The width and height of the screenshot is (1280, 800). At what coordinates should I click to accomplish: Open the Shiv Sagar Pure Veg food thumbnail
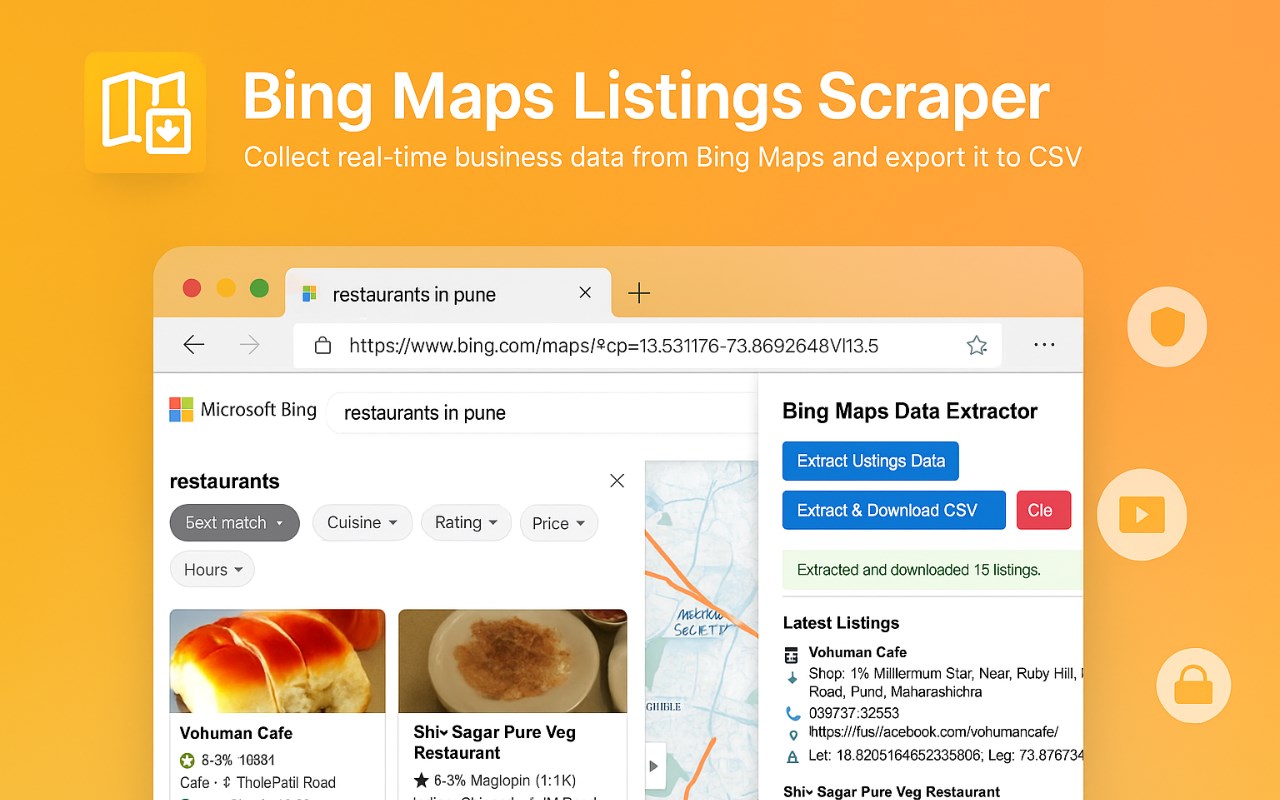pyautogui.click(x=513, y=661)
